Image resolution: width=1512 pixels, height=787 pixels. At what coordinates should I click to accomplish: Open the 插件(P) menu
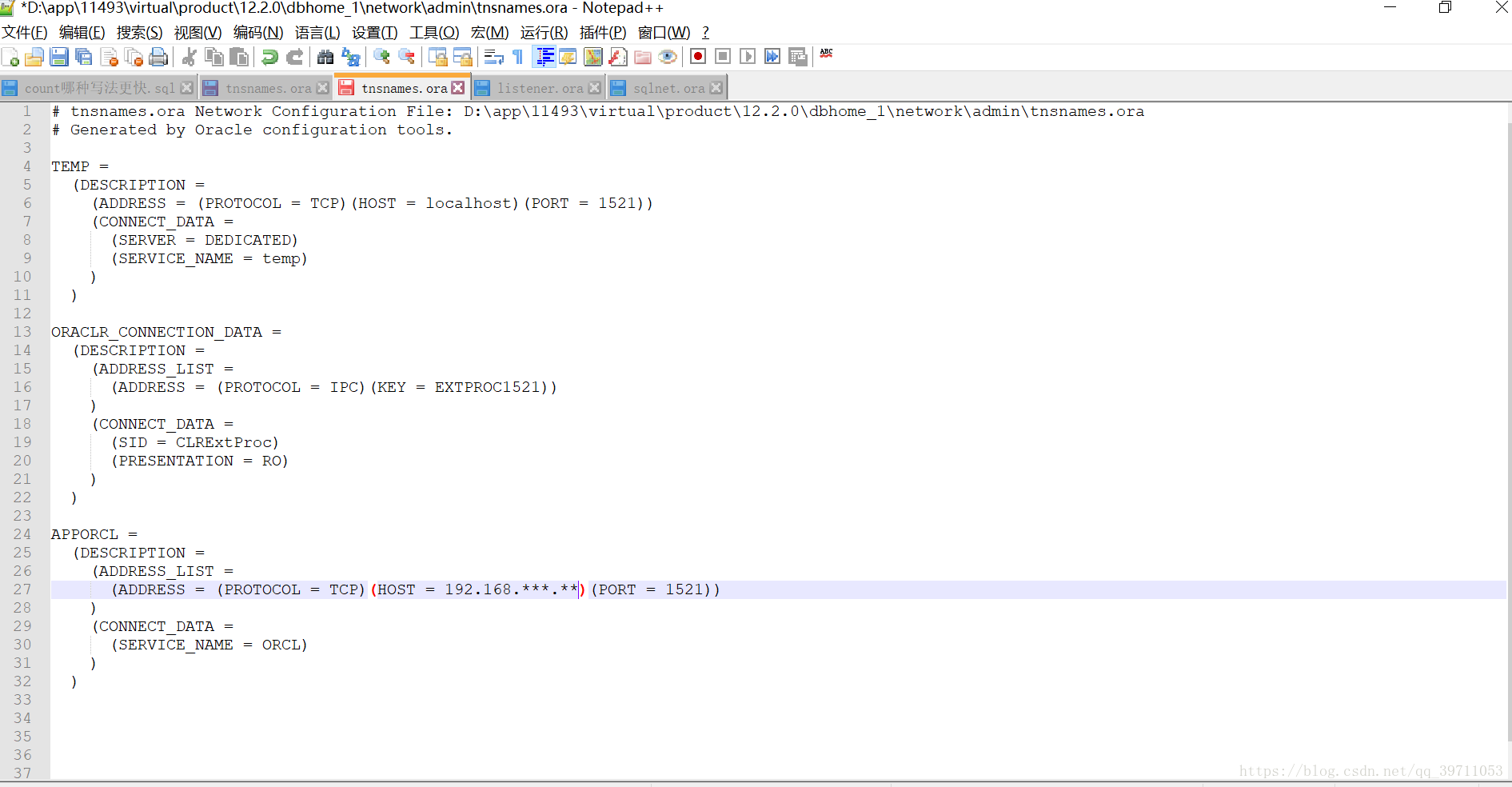click(603, 33)
